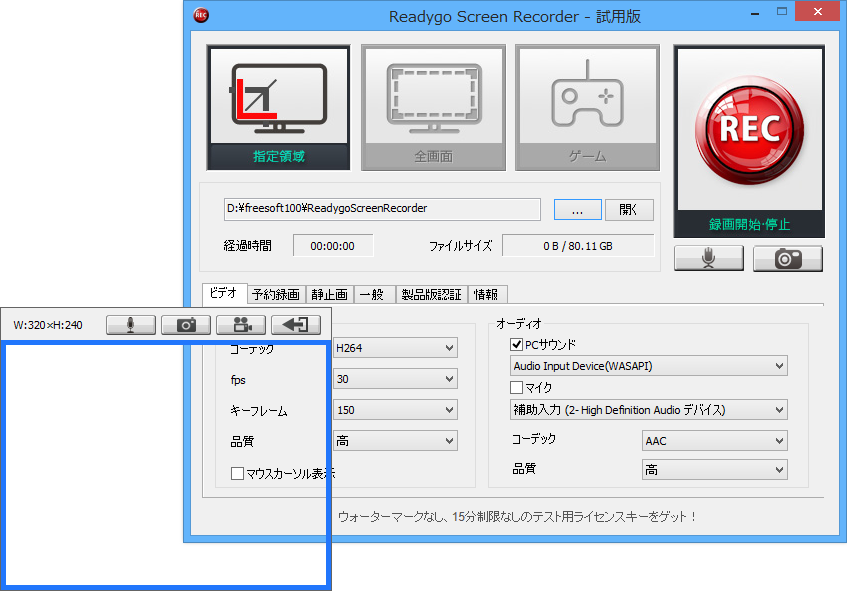Image resolution: width=847 pixels, height=591 pixels.
Task: Click the 録画開始·停止 label
Action: pos(749,224)
